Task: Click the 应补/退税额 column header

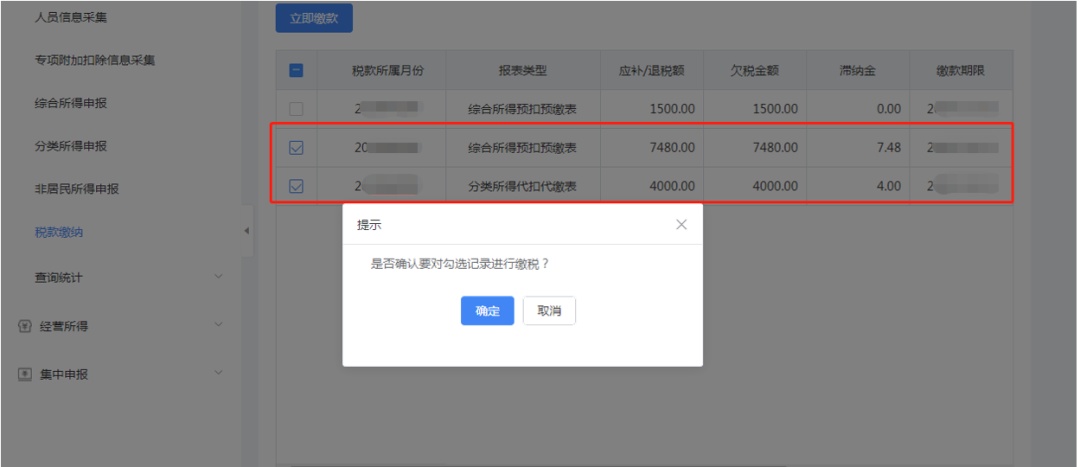Action: point(652,70)
